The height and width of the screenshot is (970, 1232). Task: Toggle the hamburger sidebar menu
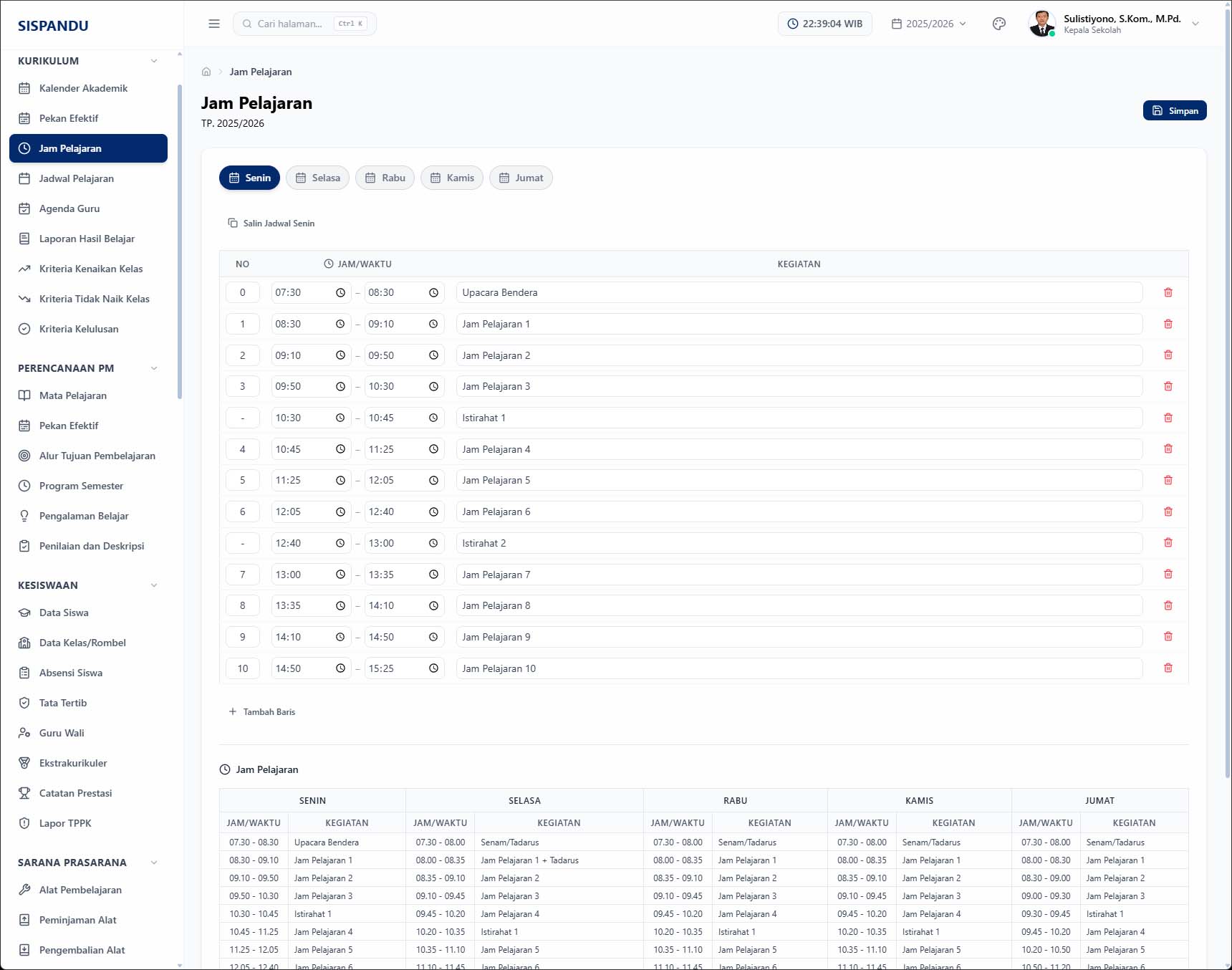[x=214, y=24]
